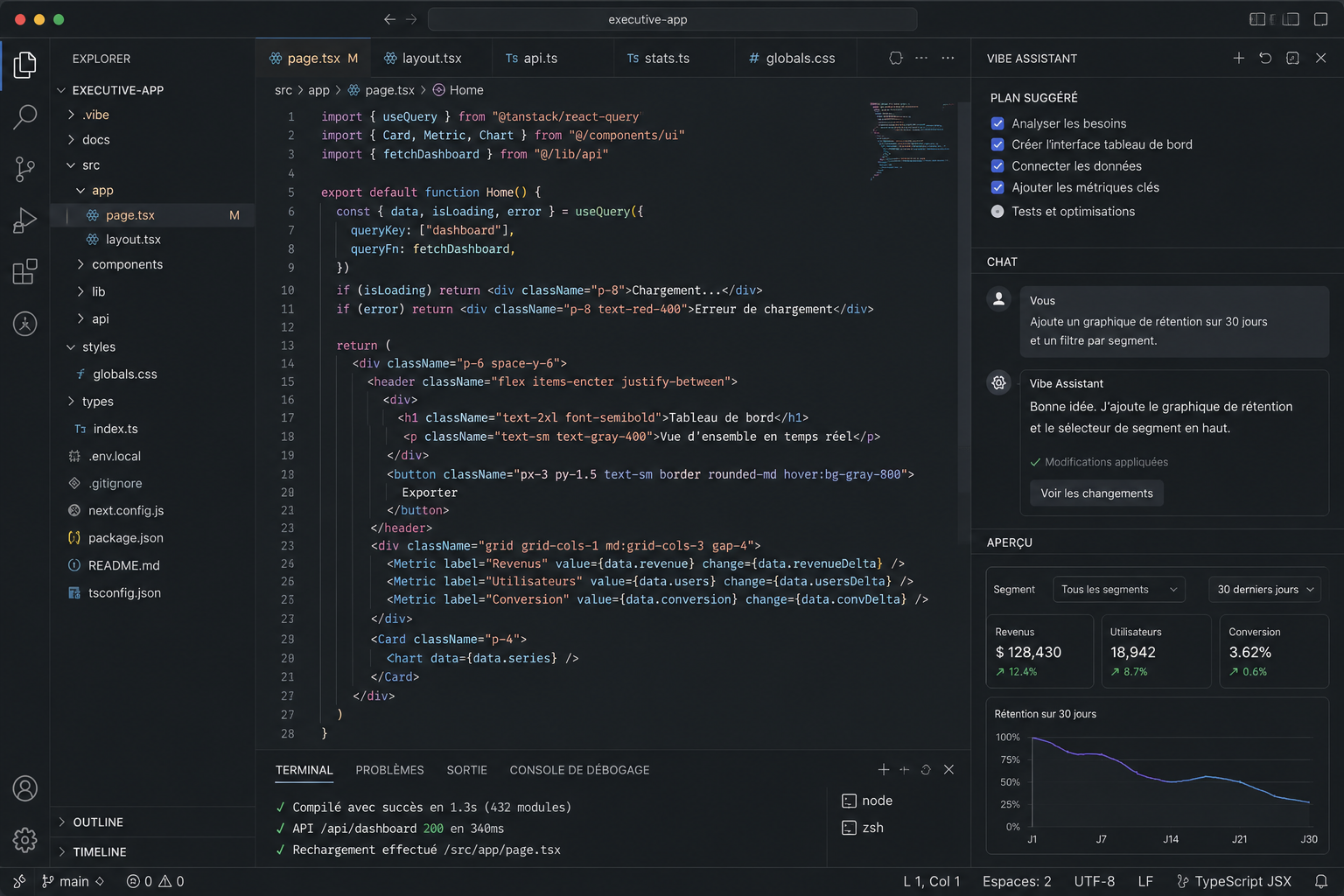Uncheck 'Ajouter les métriques clés' step
1344x896 pixels.
(x=997, y=187)
